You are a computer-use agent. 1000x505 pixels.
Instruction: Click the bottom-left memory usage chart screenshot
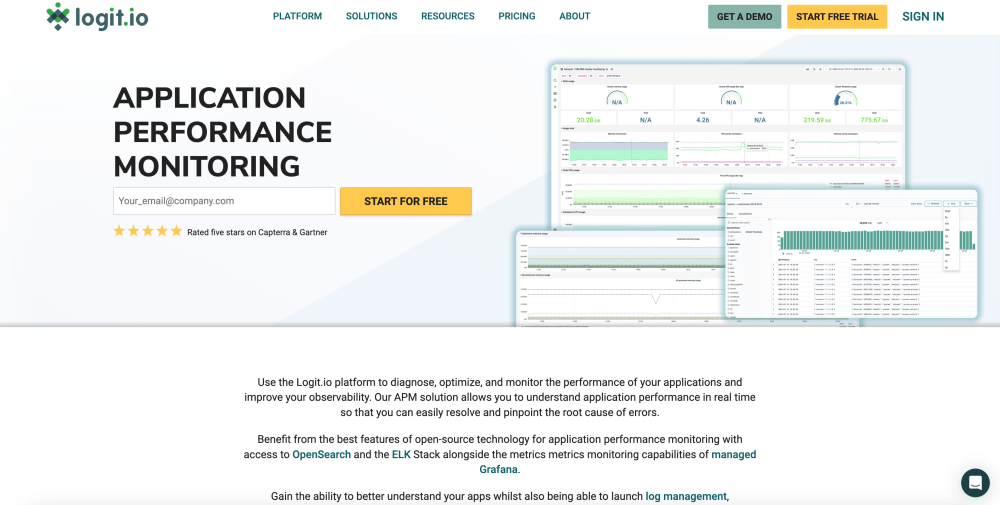tap(618, 280)
